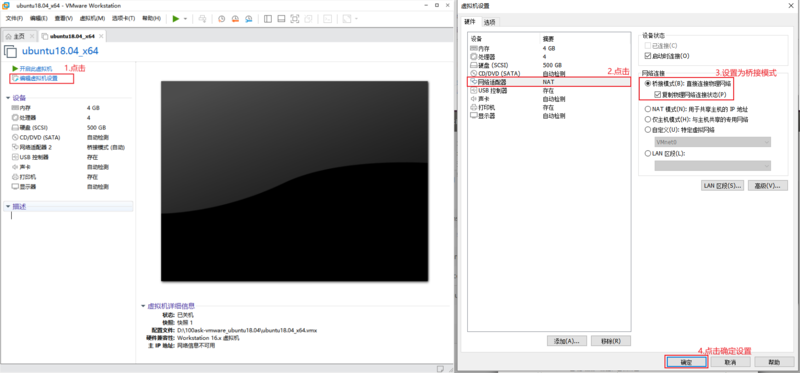Click the take snapshot clock icon

click(x=221, y=18)
